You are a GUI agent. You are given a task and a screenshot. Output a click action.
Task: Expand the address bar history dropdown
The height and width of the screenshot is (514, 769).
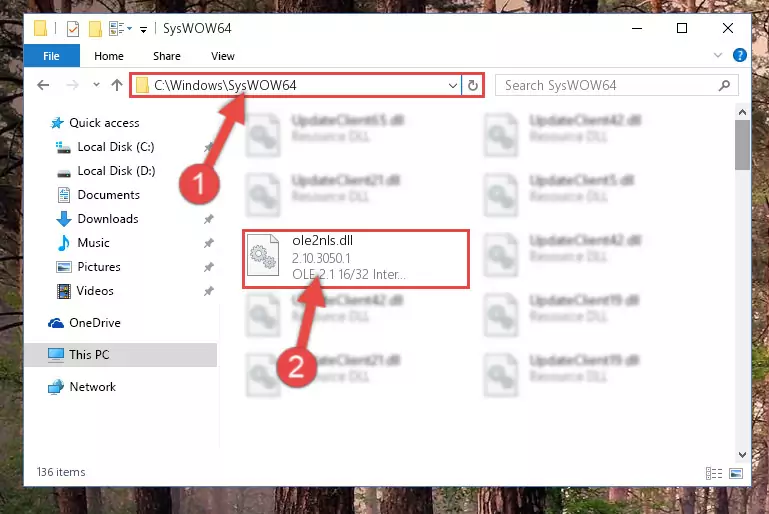[x=453, y=86]
